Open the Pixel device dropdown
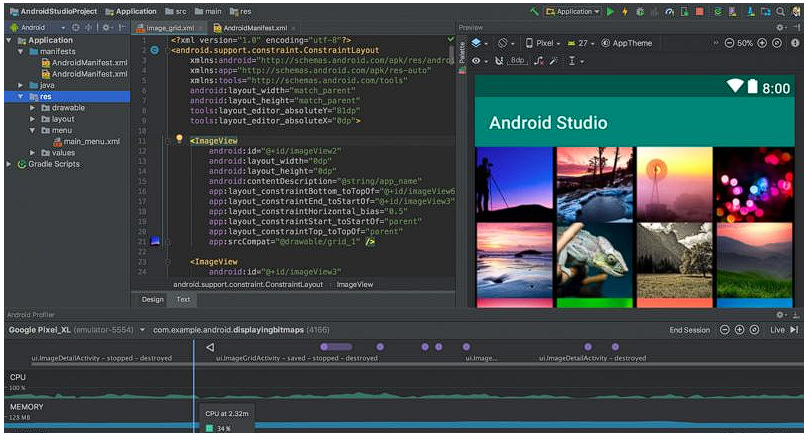 [x=543, y=43]
